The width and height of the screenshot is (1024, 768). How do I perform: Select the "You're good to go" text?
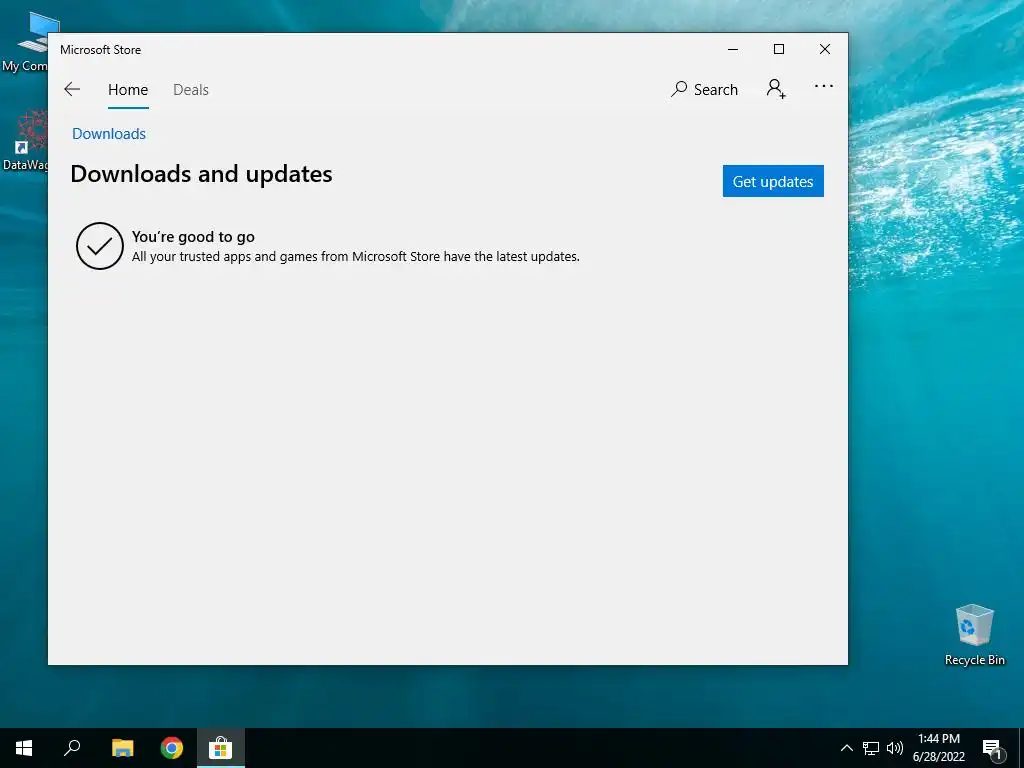[x=193, y=236]
